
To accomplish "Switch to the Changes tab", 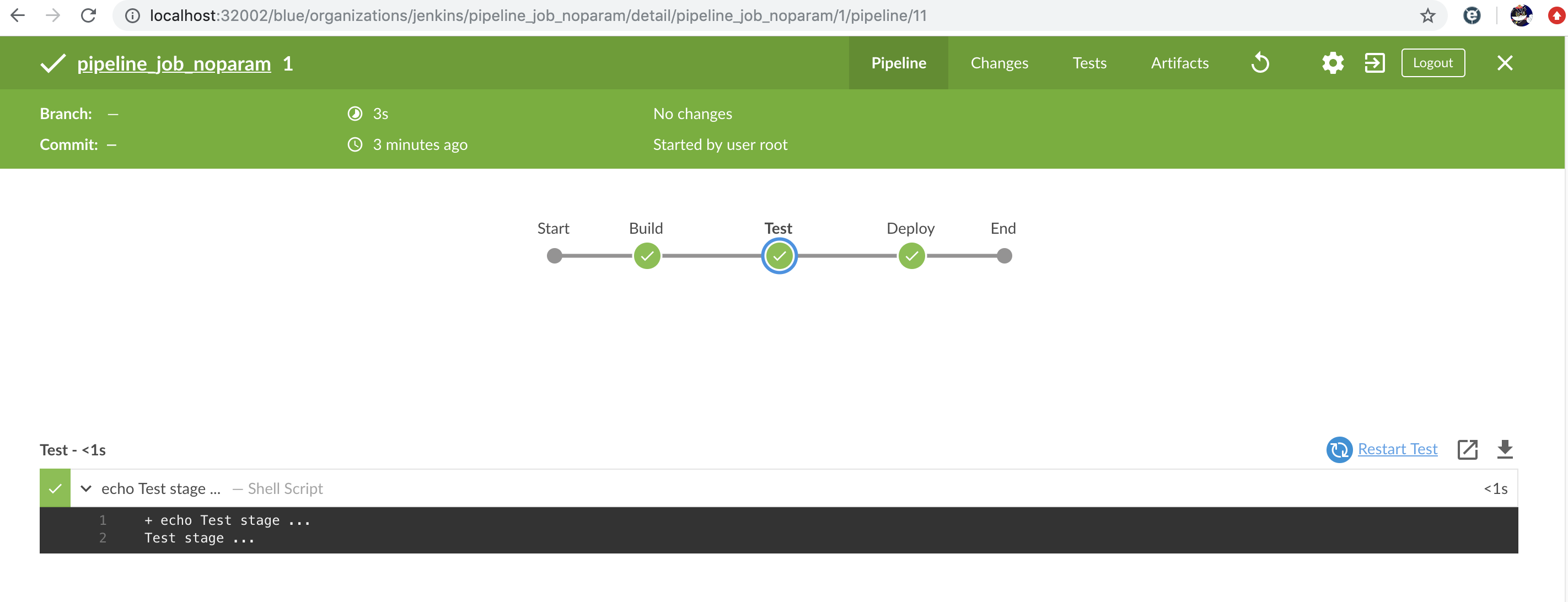I will [999, 63].
